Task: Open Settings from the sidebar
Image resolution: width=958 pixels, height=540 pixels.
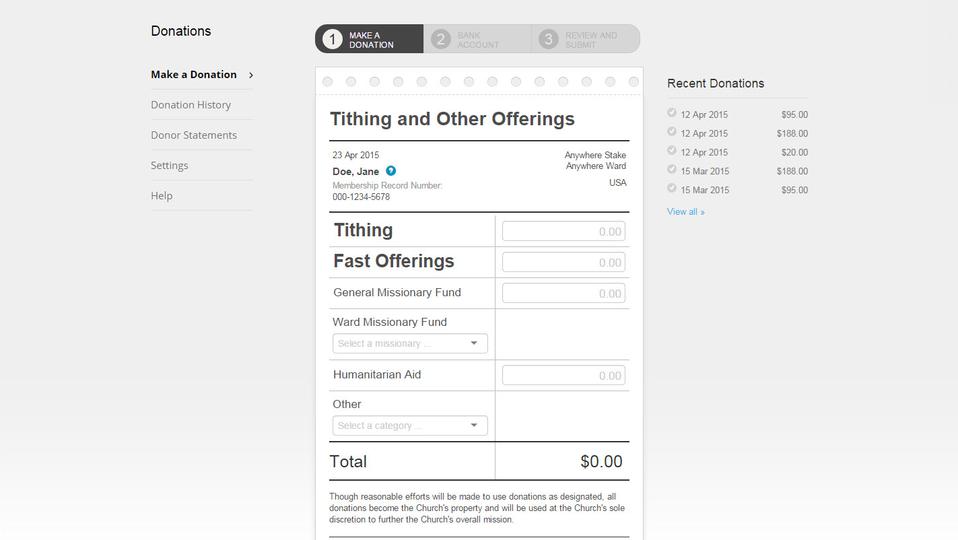Action: [170, 166]
